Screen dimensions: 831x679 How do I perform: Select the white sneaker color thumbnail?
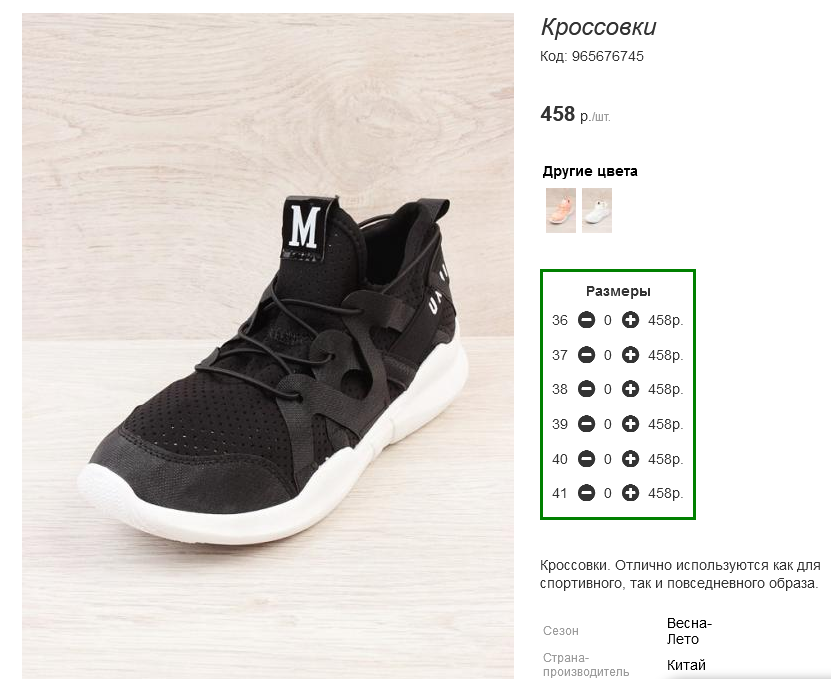pos(597,210)
